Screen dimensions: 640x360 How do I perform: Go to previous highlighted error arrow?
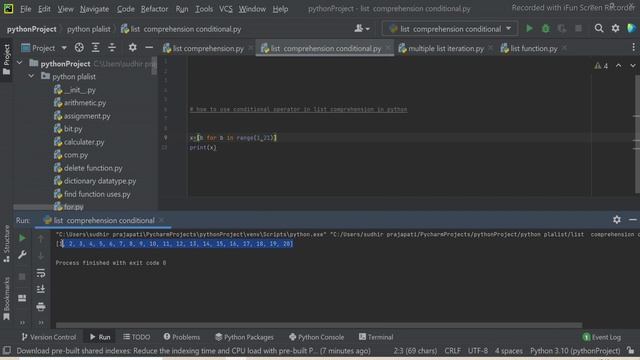(x=618, y=66)
